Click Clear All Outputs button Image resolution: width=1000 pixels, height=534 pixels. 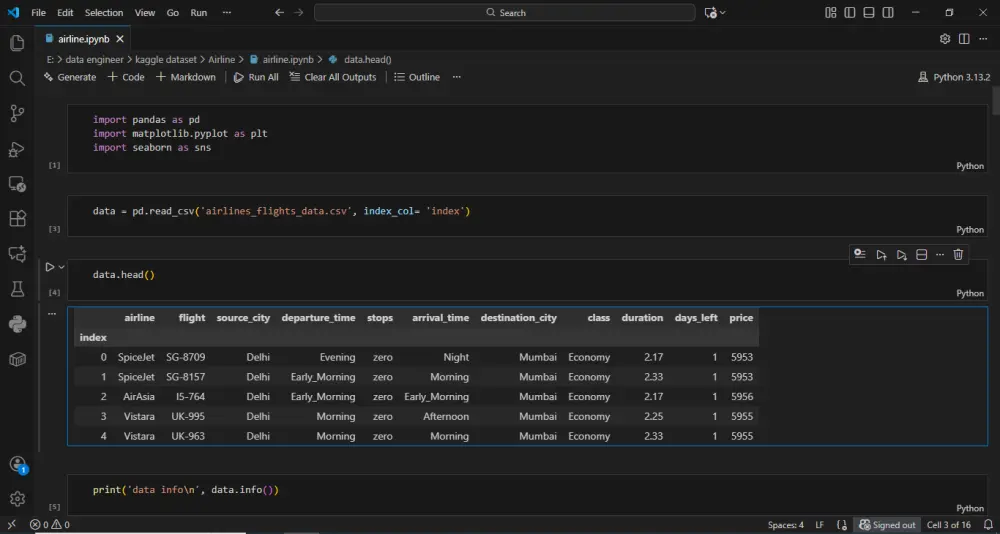333,77
